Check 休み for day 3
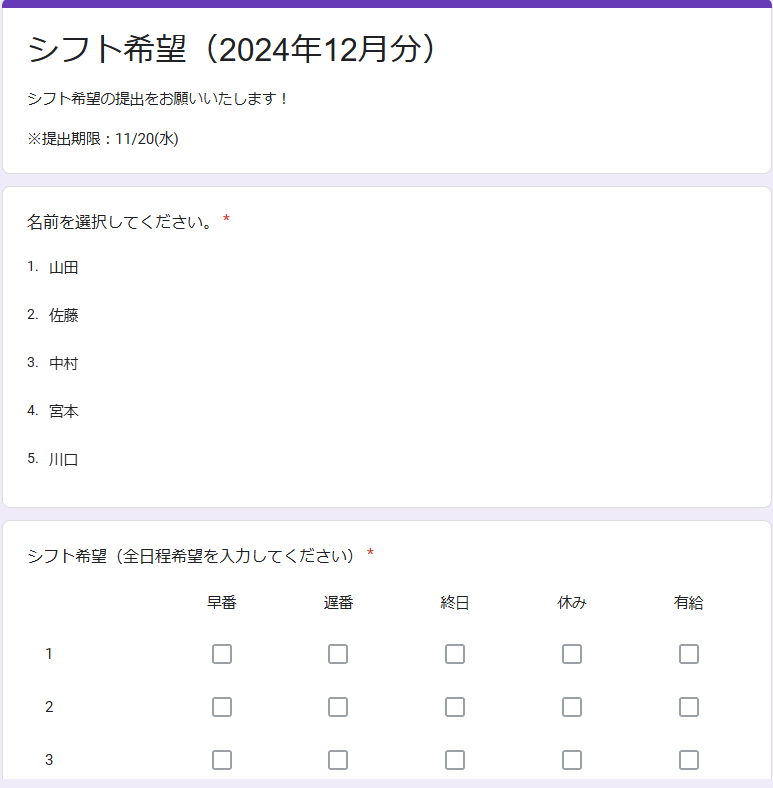Screen dimensions: 773x788 572,760
